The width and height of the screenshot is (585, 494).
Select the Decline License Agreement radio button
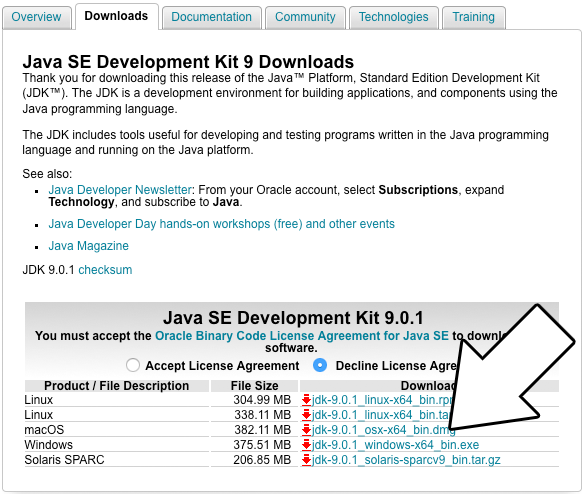pyautogui.click(x=320, y=365)
